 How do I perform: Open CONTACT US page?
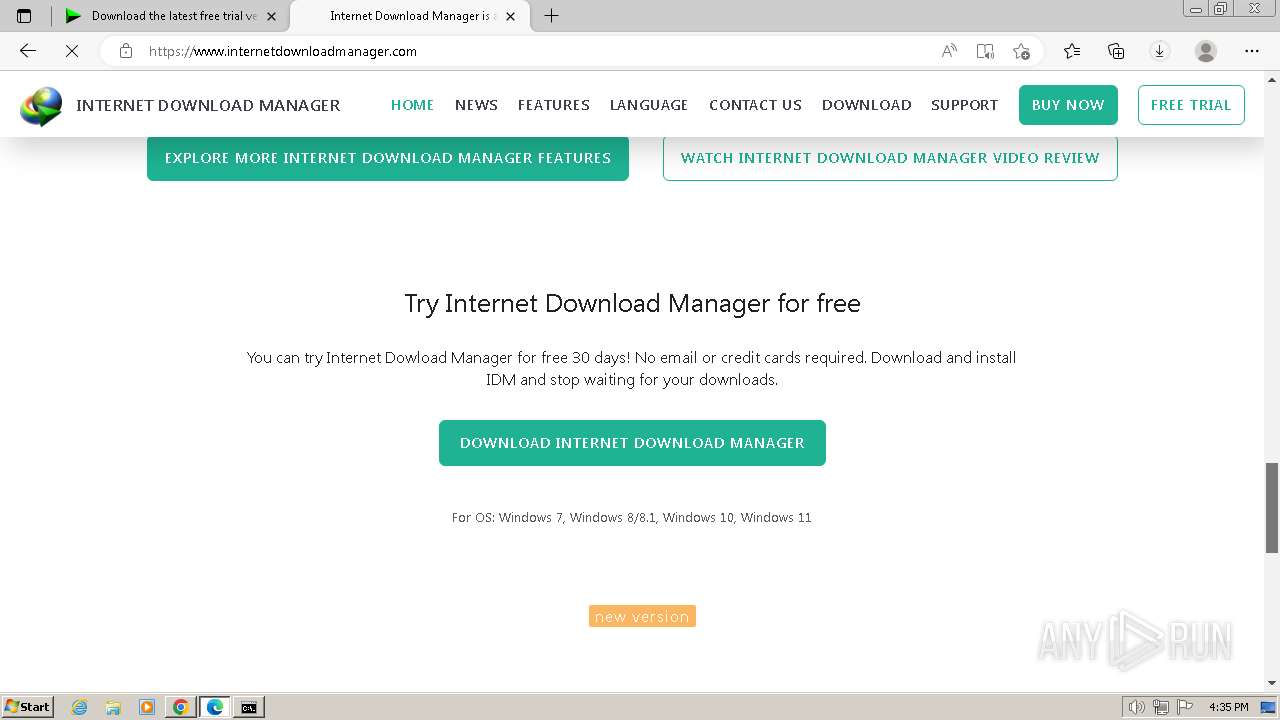point(755,105)
